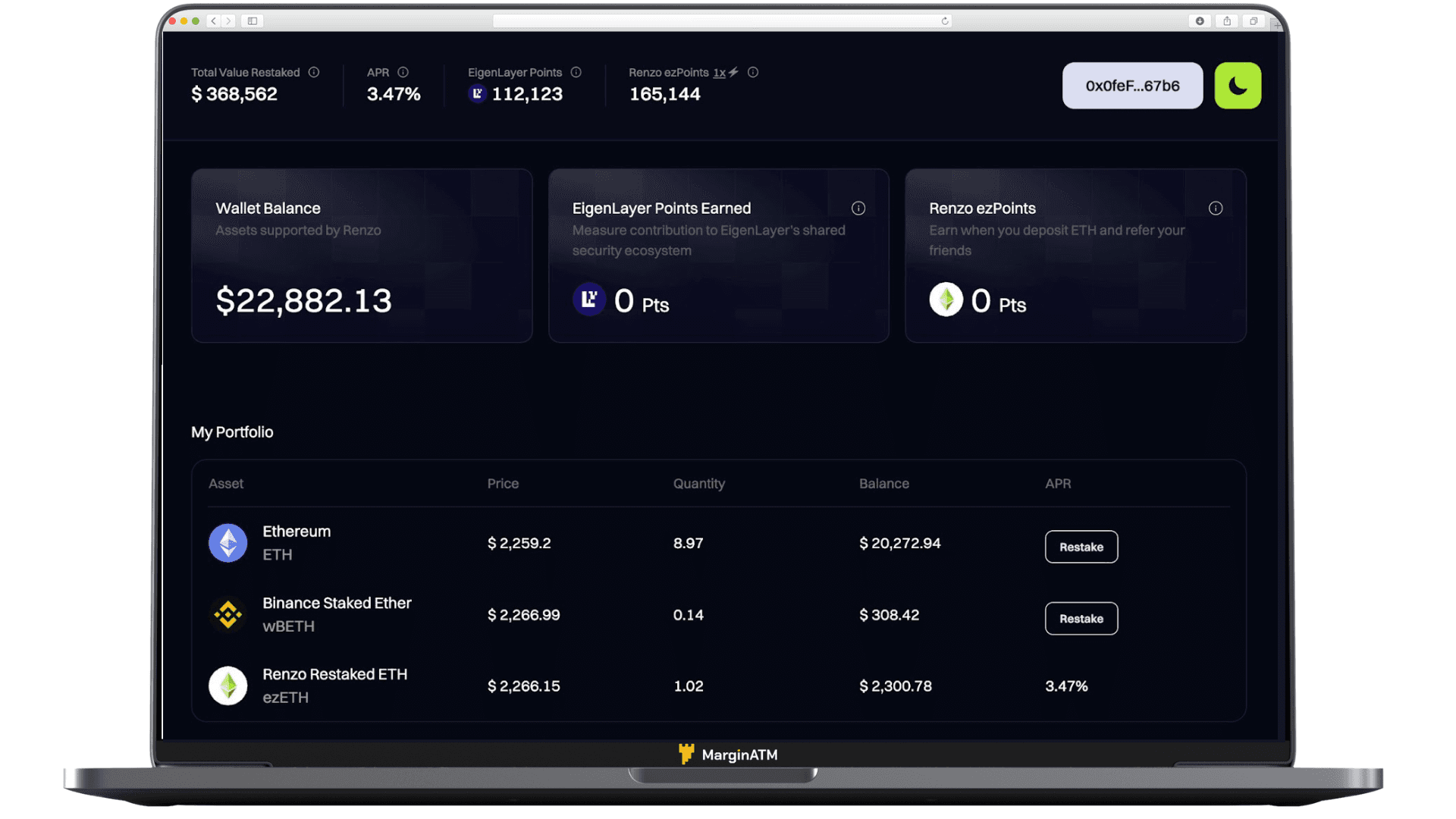The image size is (1456, 819).
Task: Go forward with the browser forward arrow
Action: [228, 21]
